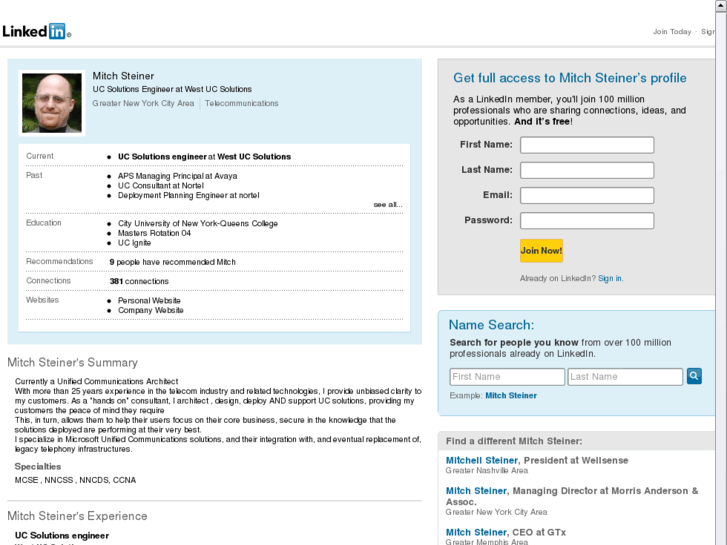This screenshot has height=545, width=727.
Task: Click West UC Solutions company name
Action: point(254,157)
